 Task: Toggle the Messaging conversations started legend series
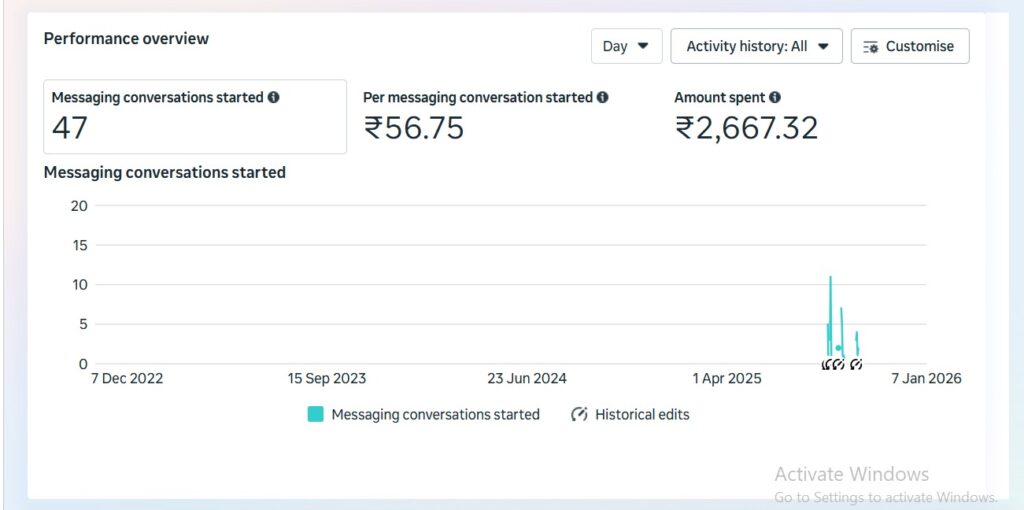(435, 414)
